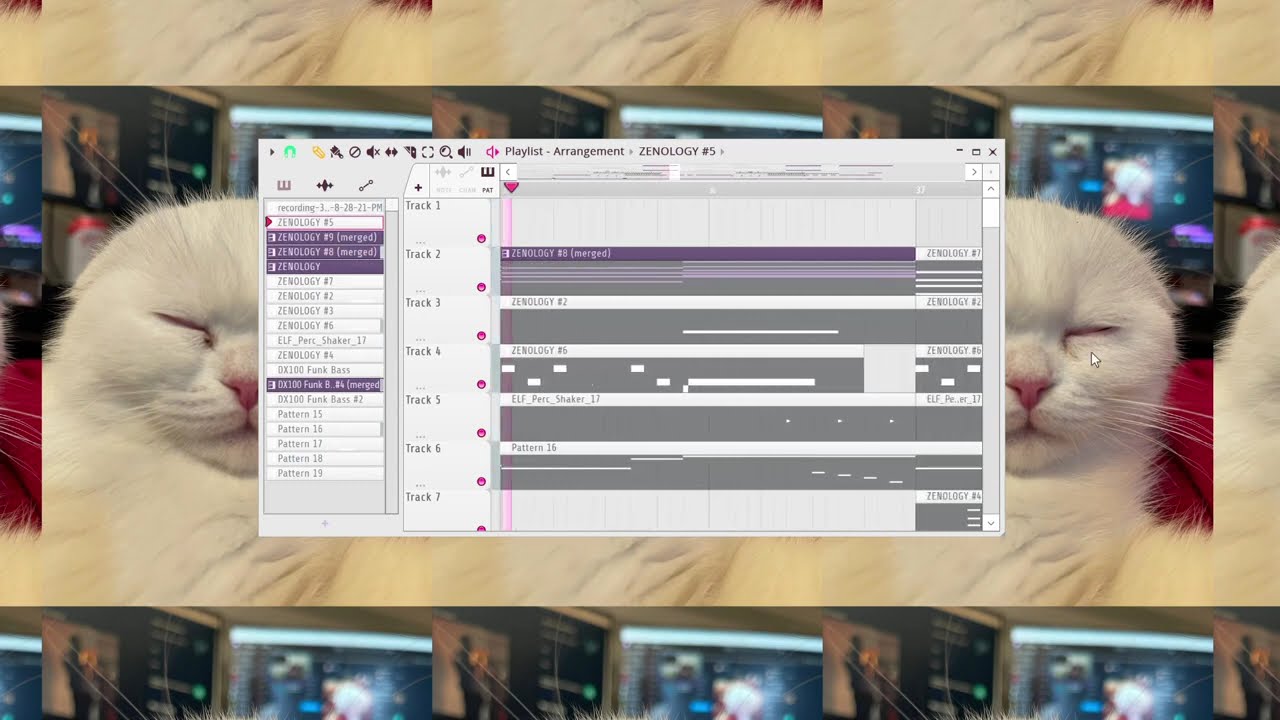Select ZENOLOGY #3 pattern
This screenshot has width=1280, height=720.
pos(324,311)
